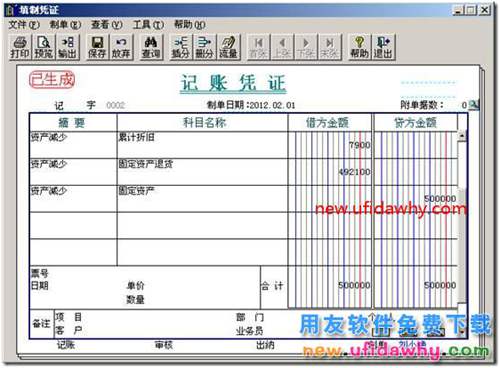
Task: Open the 文件(F) menu
Action: pos(24,25)
